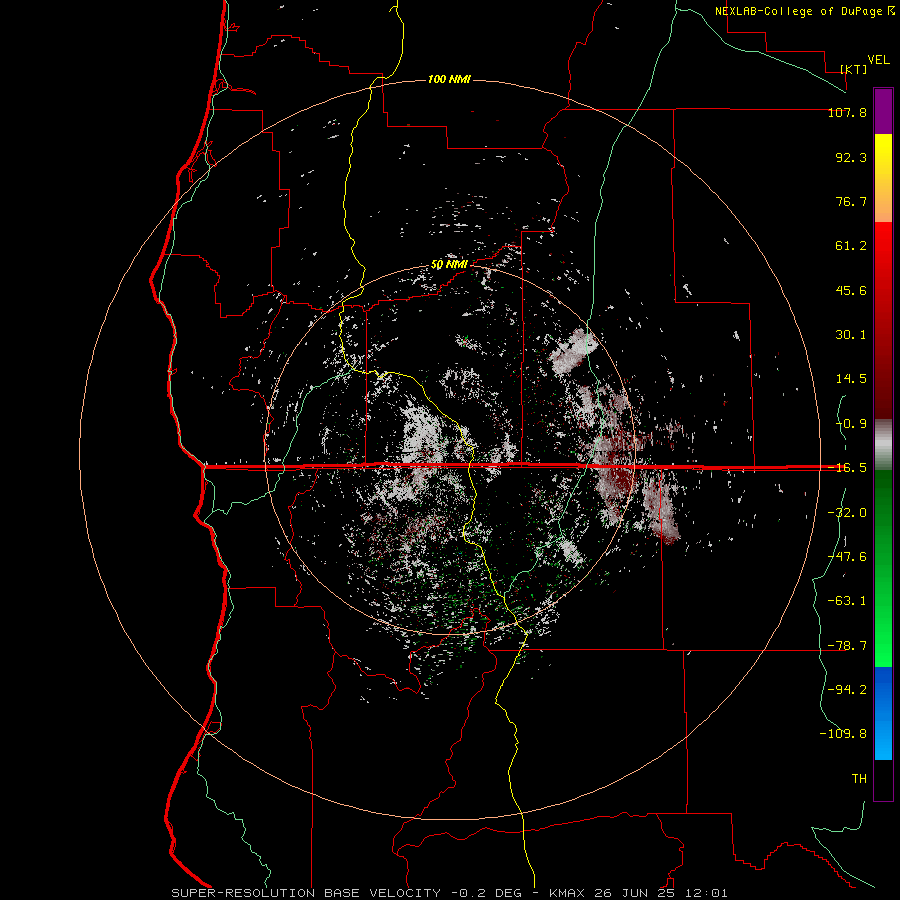Click the [KT] units label
Image resolution: width=900 pixels, height=900 pixels.
pyautogui.click(x=854, y=69)
